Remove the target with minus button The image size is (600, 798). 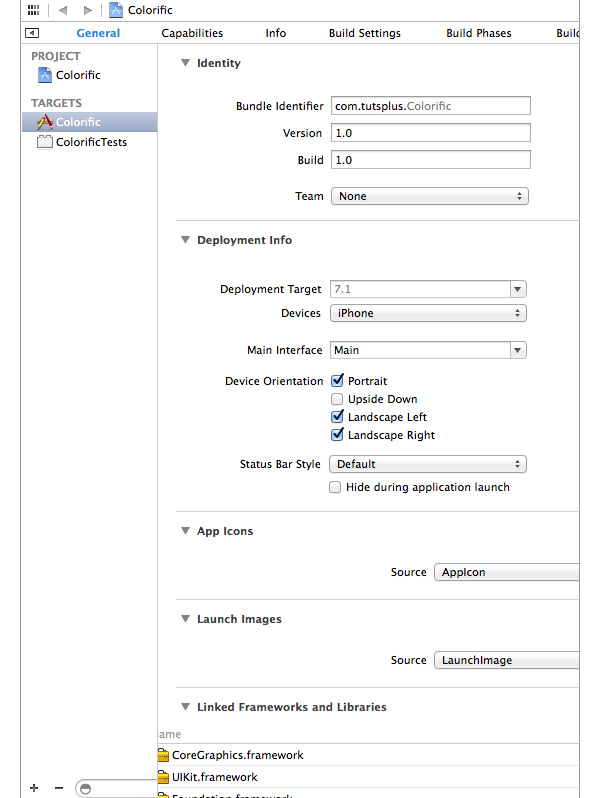point(59,788)
